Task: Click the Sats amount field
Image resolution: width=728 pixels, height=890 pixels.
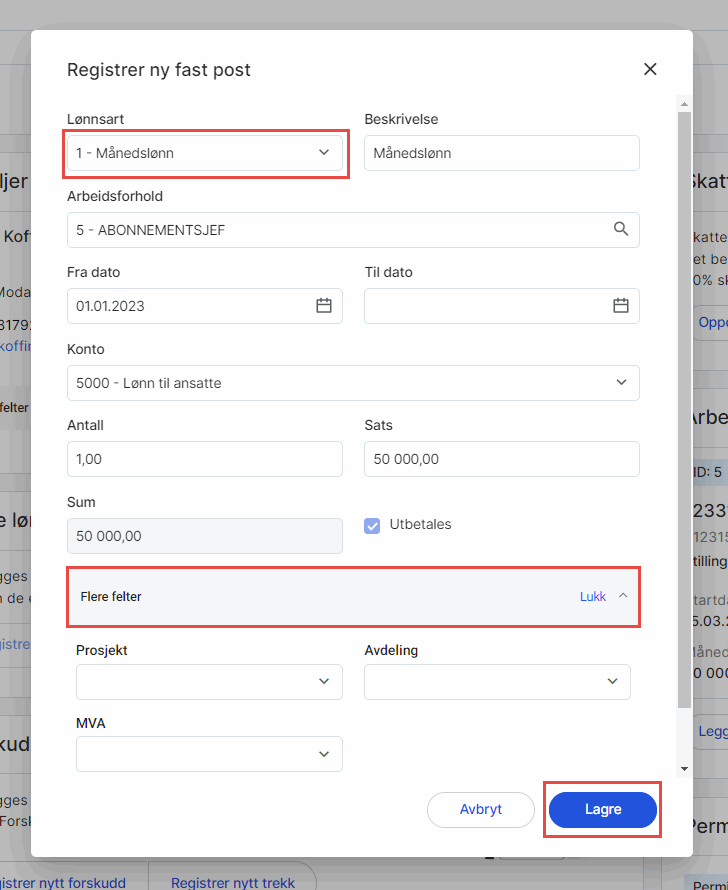Action: pos(501,459)
